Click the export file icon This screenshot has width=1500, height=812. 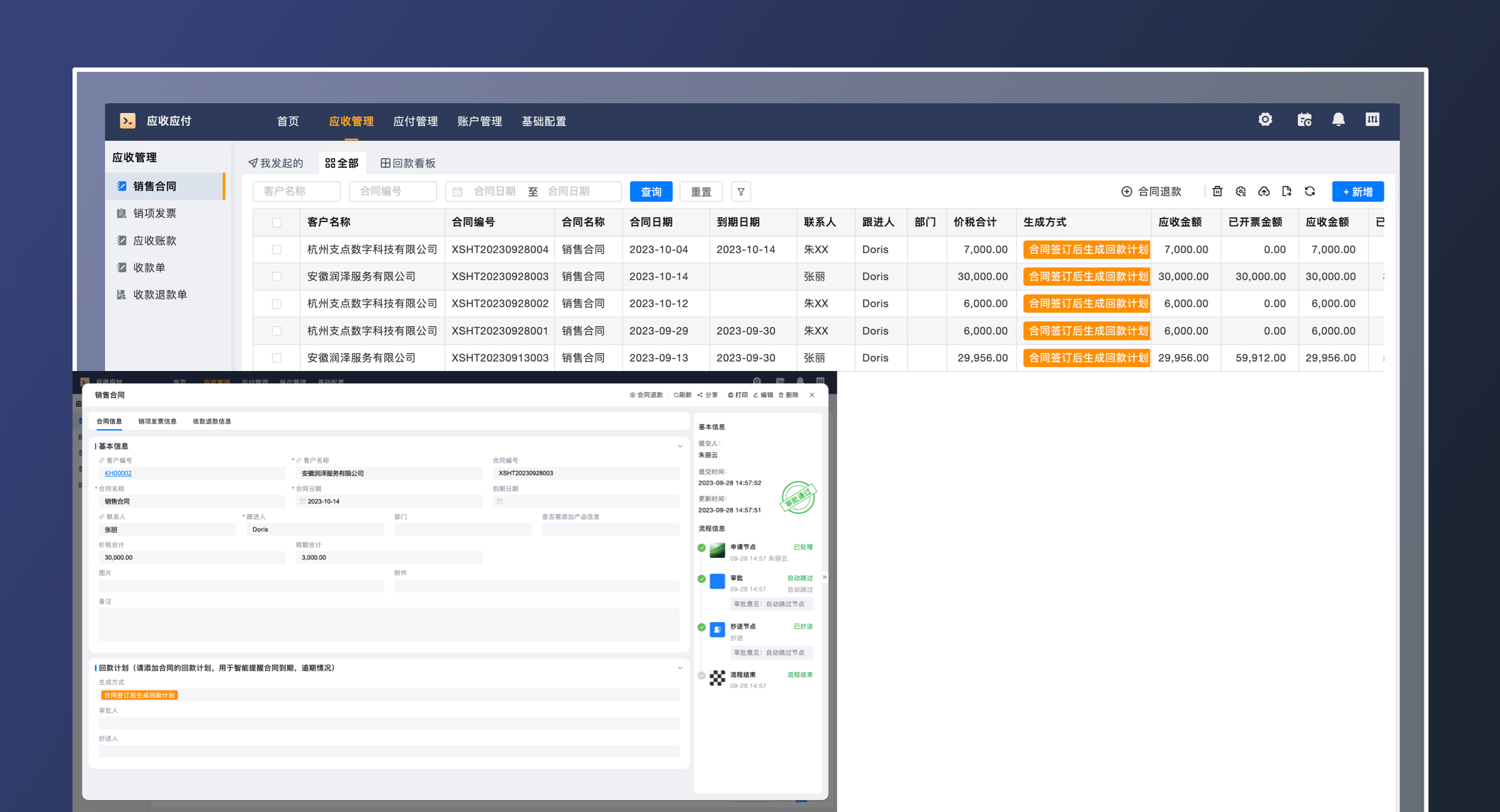click(x=1286, y=191)
